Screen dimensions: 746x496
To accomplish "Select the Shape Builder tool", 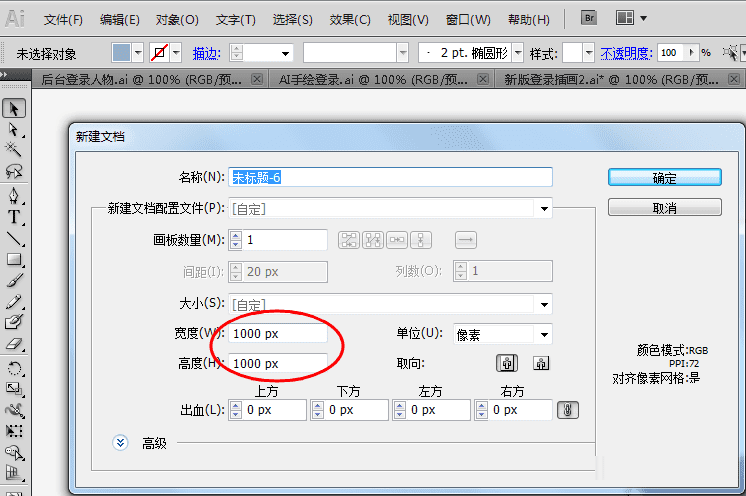I will click(14, 452).
